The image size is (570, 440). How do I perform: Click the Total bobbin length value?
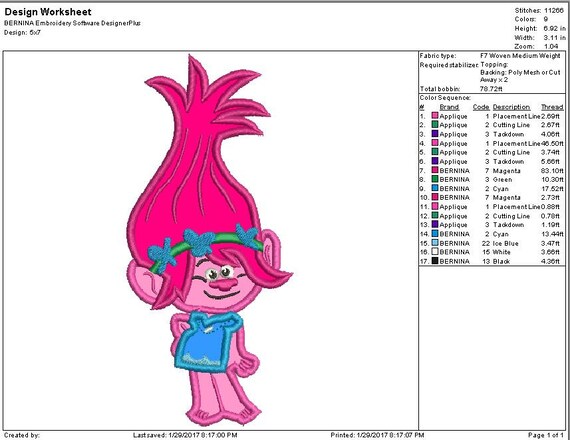click(x=491, y=89)
